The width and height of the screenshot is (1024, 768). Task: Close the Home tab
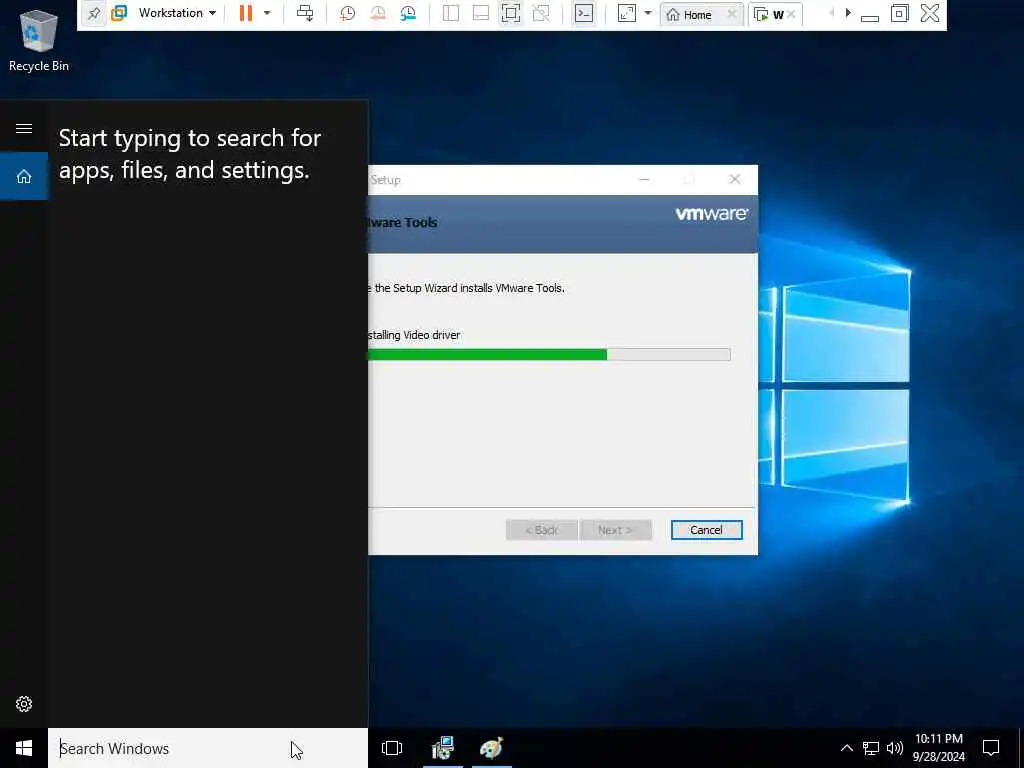pyautogui.click(x=732, y=14)
